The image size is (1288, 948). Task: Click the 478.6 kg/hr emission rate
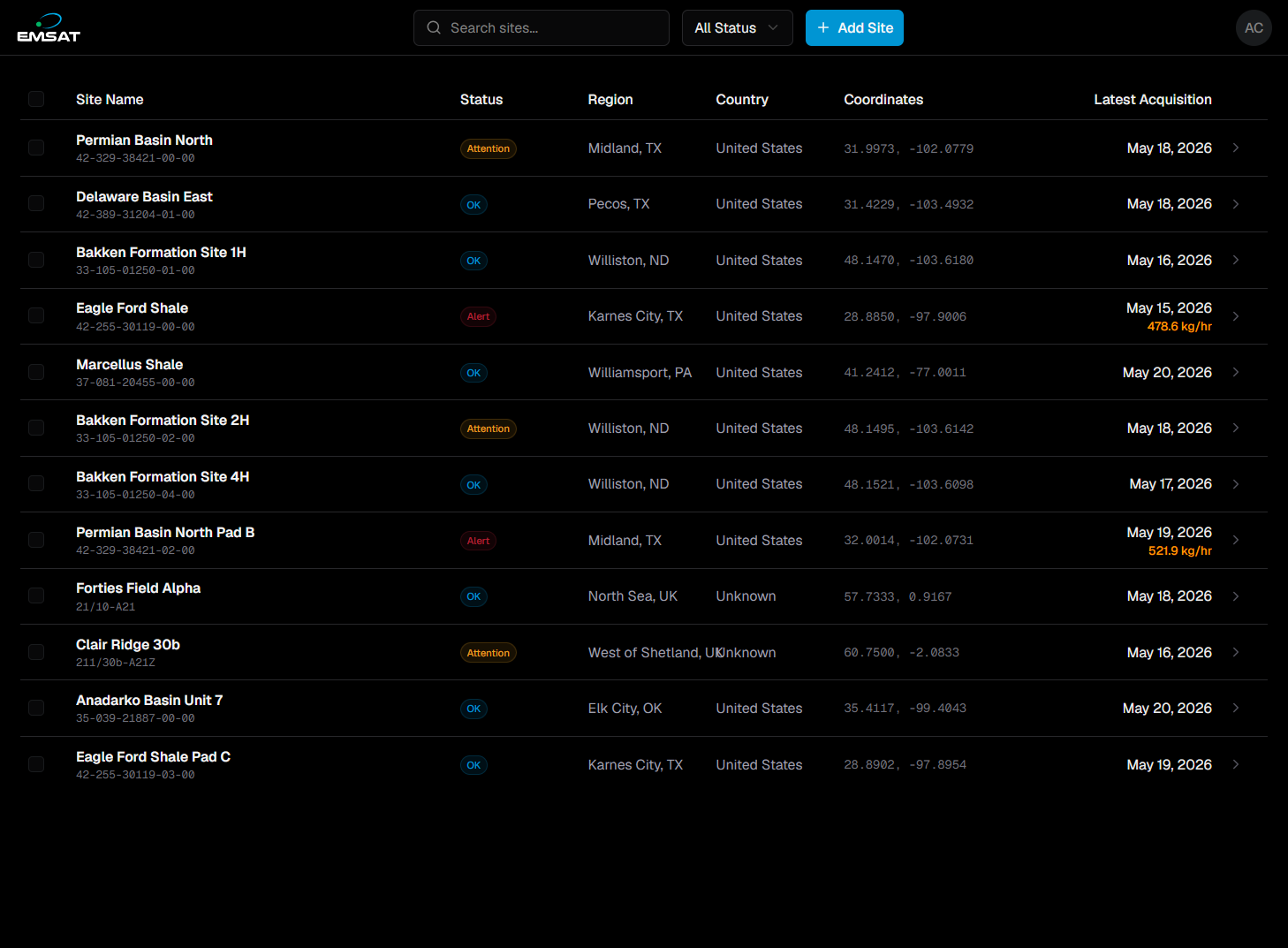pos(1179,327)
